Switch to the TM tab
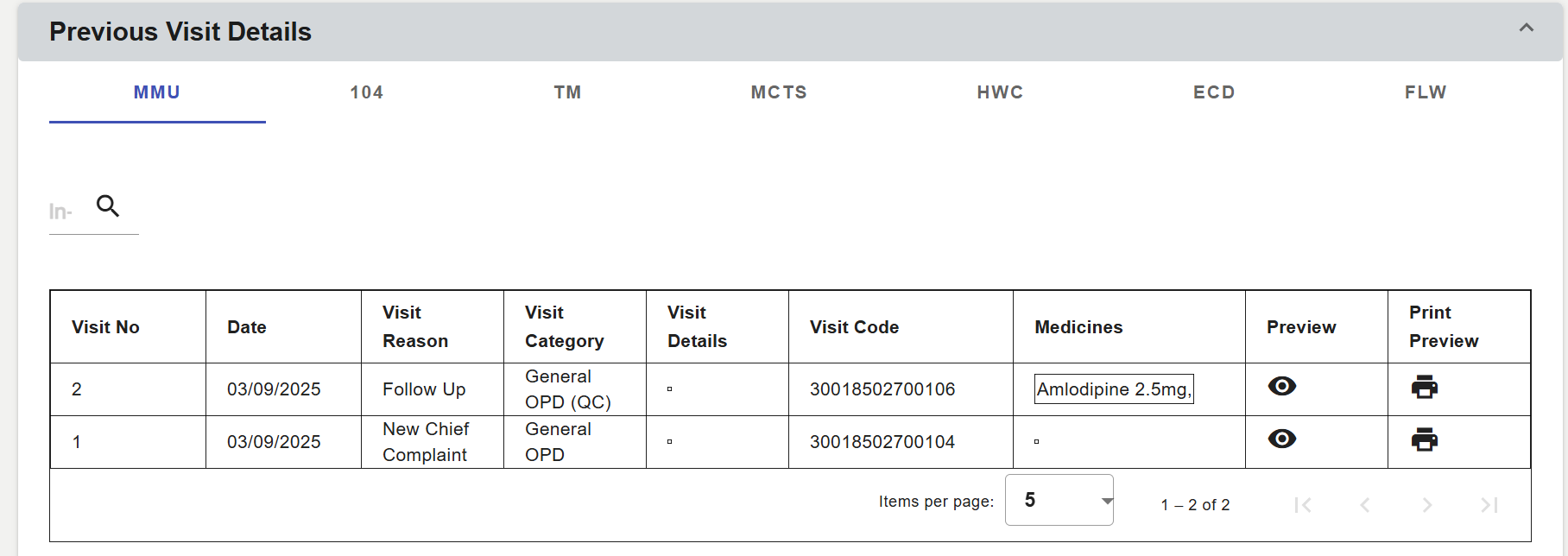Screen dimensions: 1568x556 [567, 92]
